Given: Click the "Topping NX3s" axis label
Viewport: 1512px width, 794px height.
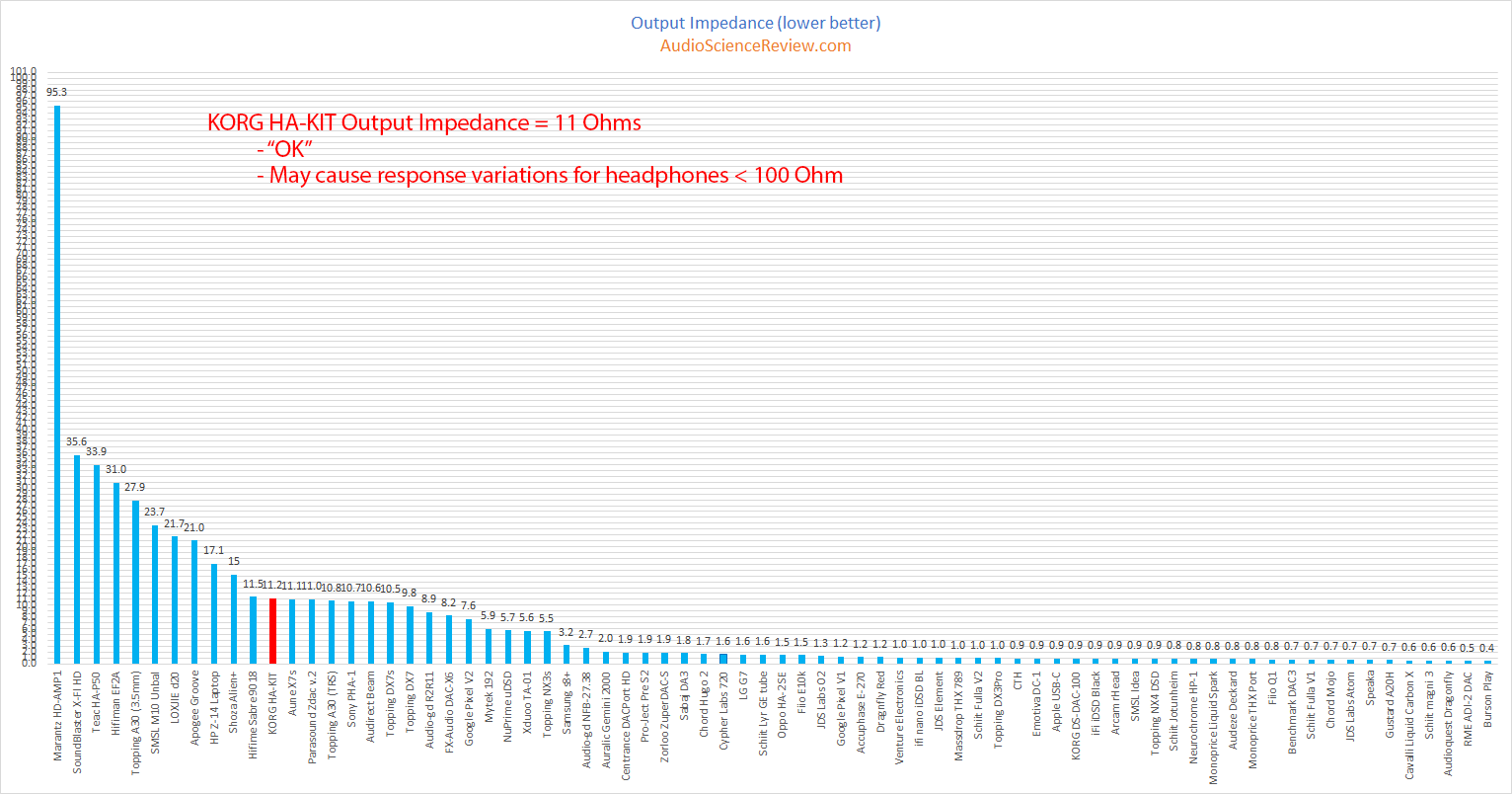Looking at the screenshot, I should pos(548,706).
